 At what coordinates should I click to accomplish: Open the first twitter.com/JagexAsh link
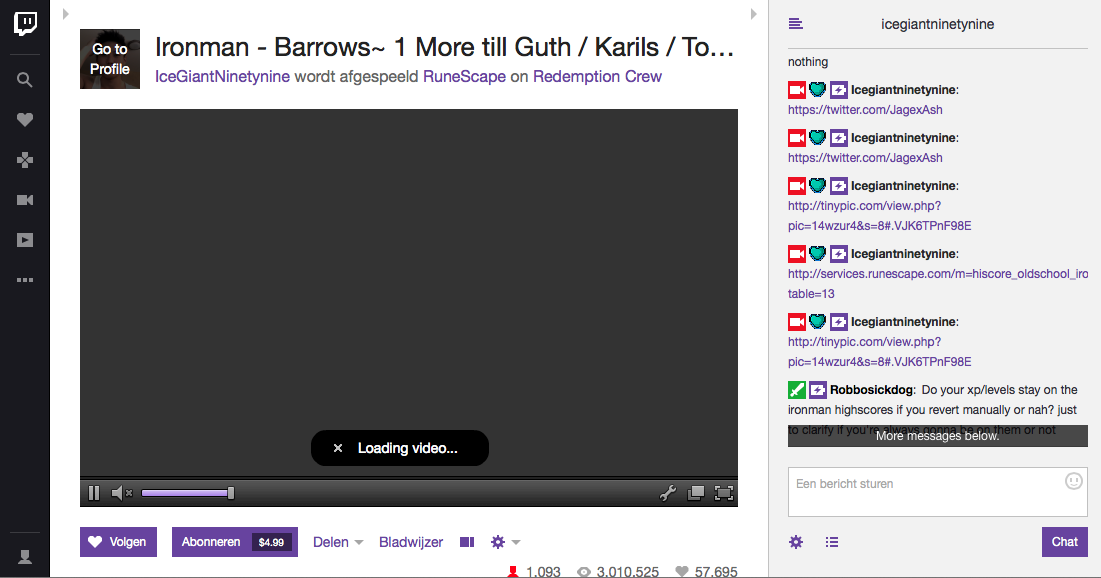pos(865,110)
